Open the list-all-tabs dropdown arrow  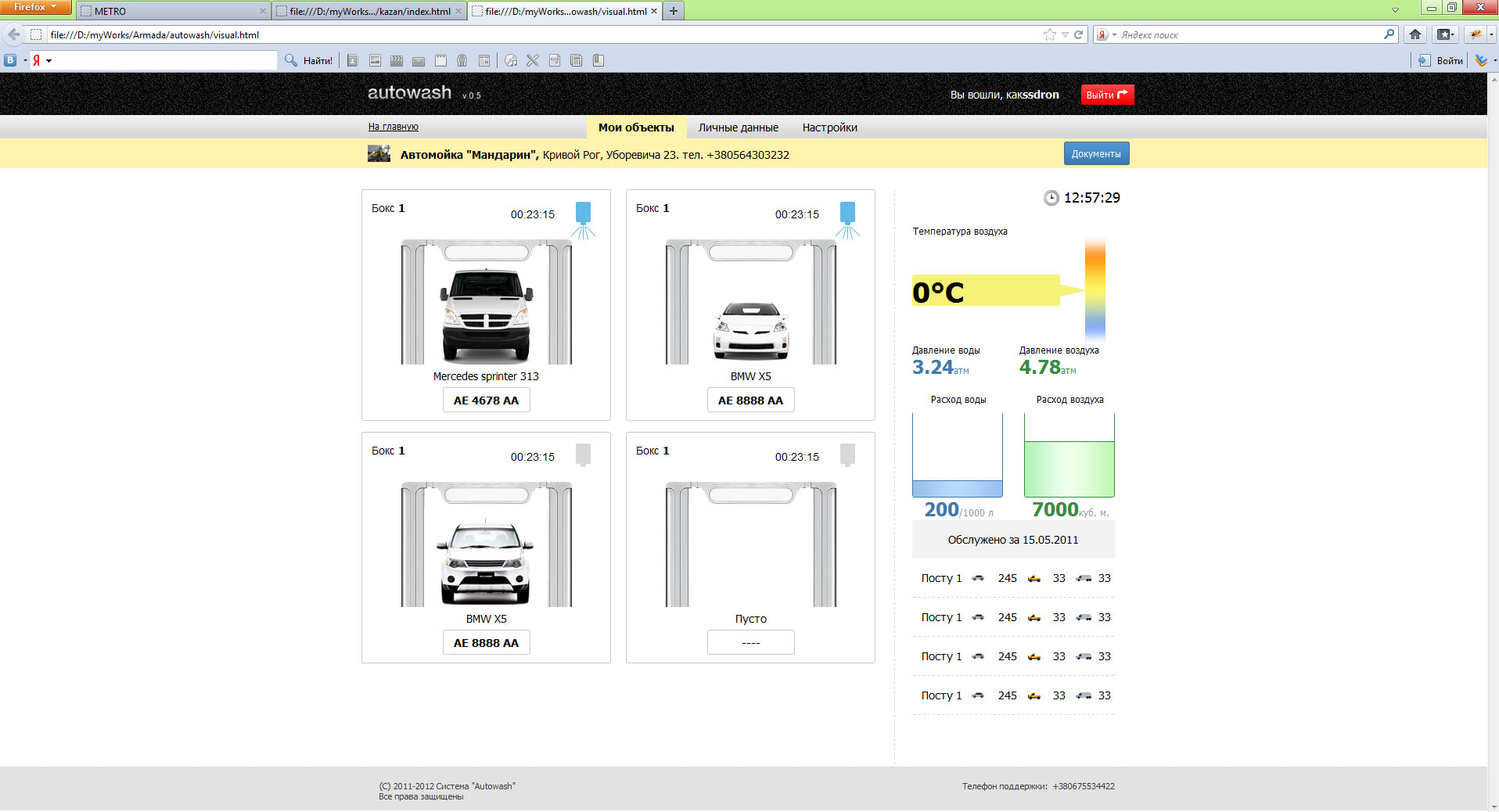1395,10
